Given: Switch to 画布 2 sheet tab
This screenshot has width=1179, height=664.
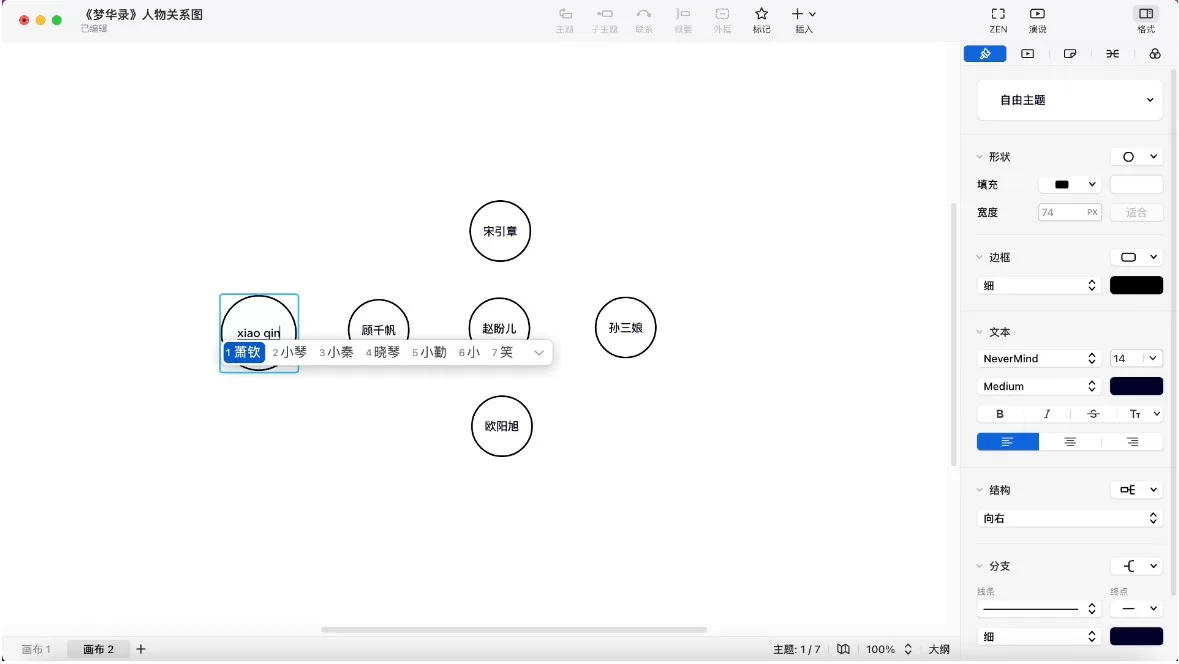Looking at the screenshot, I should (x=99, y=650).
